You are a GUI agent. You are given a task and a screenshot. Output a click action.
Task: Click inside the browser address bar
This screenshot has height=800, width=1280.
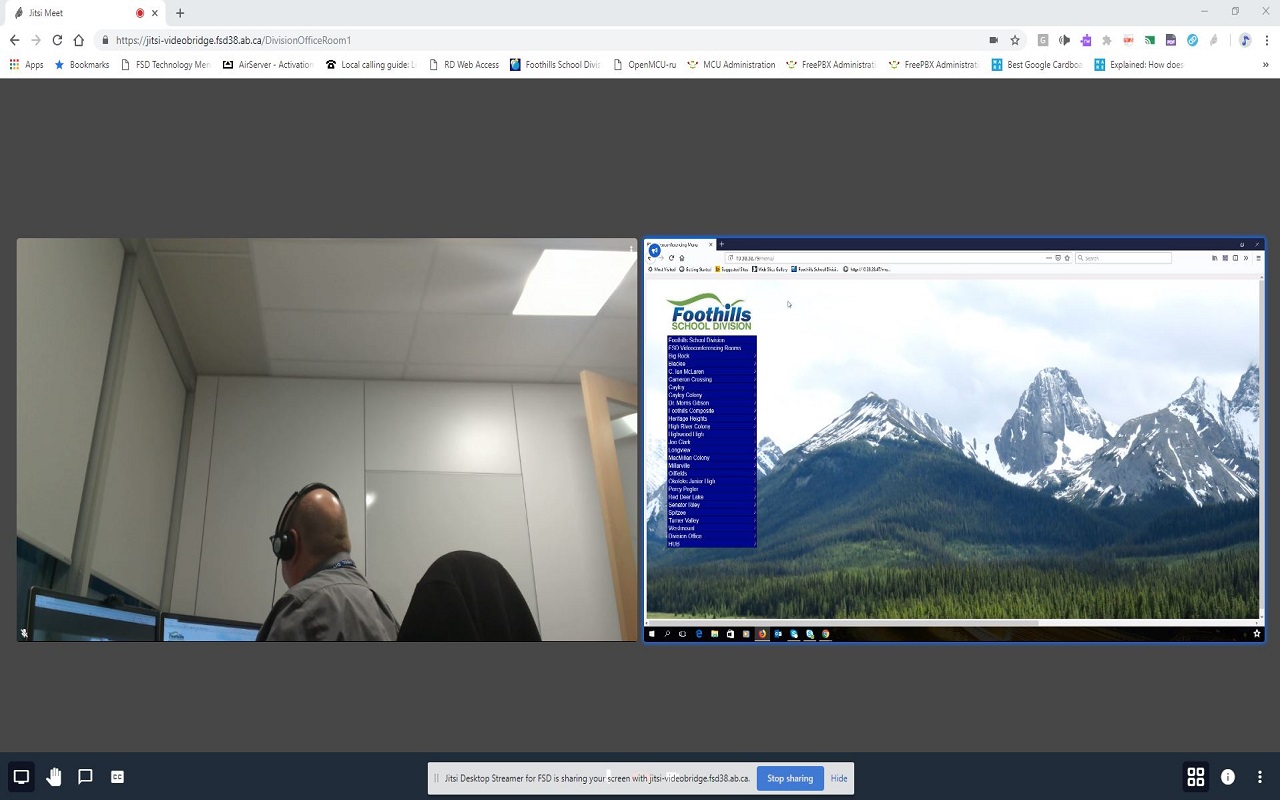tap(400, 40)
